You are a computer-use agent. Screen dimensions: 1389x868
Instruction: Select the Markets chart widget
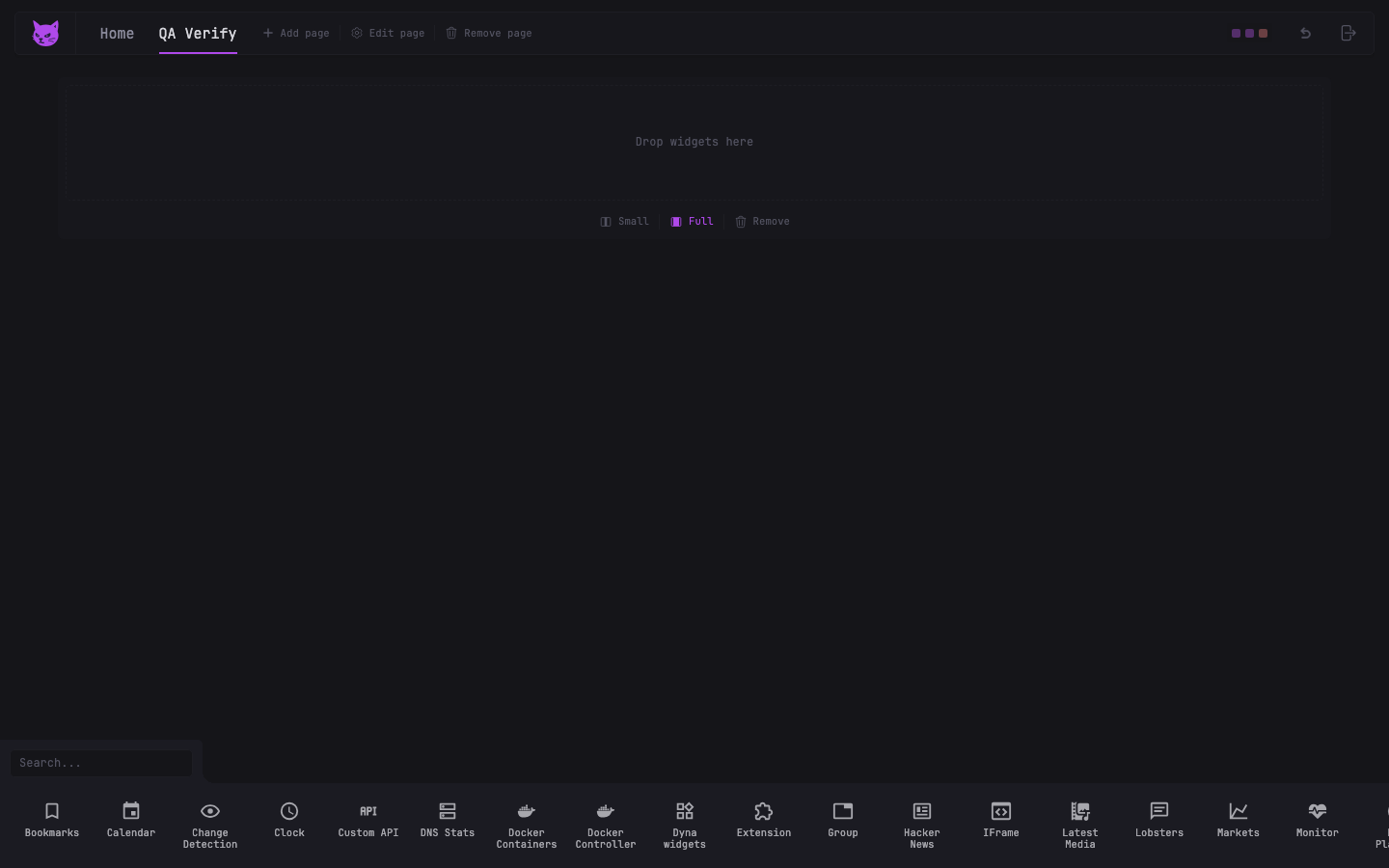click(1239, 820)
